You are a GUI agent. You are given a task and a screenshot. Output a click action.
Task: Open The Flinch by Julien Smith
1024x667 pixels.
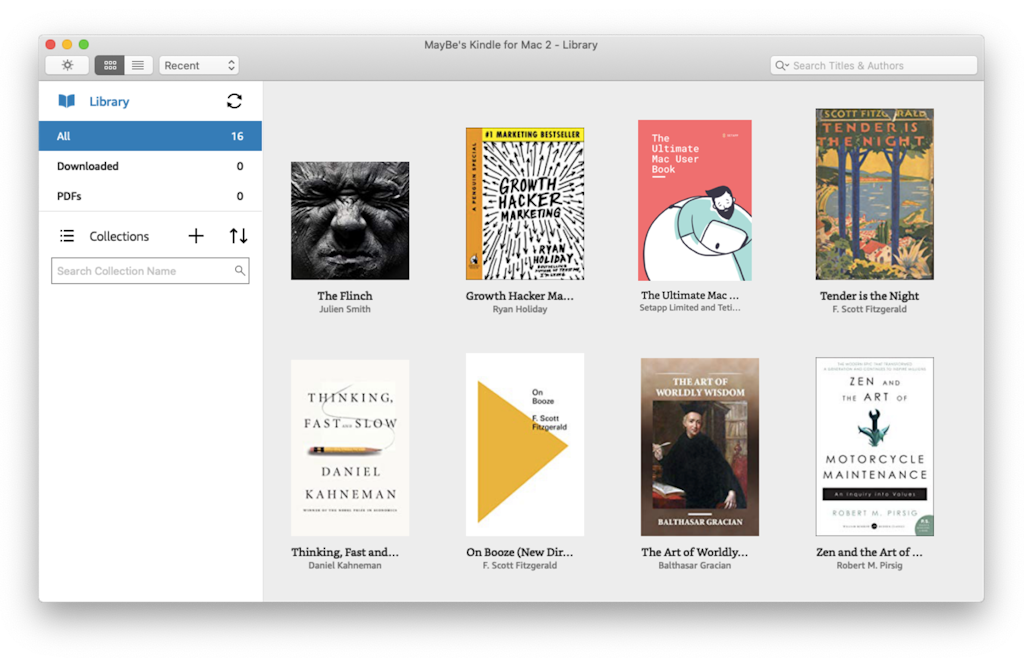click(x=348, y=220)
